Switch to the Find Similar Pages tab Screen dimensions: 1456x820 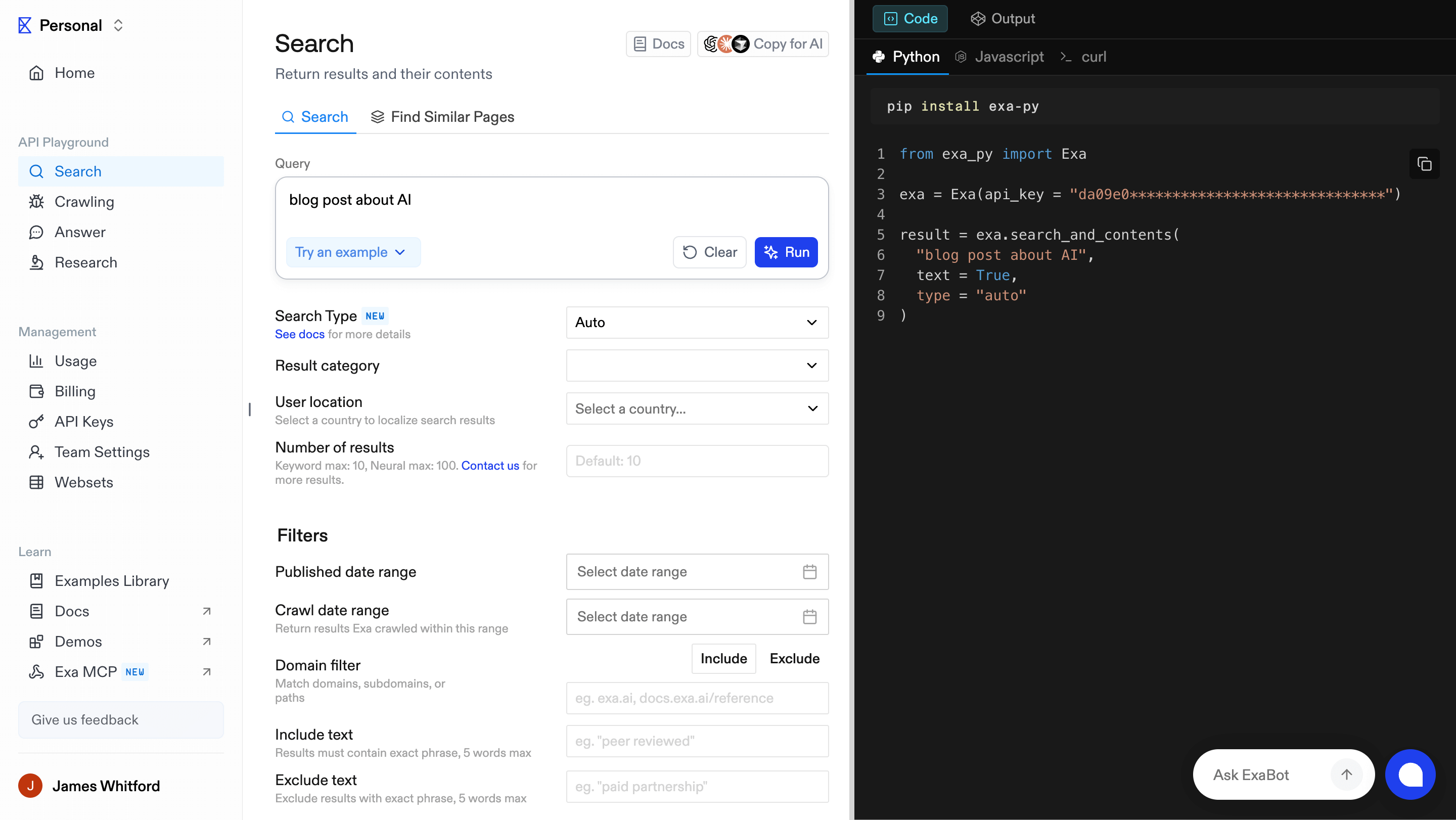(442, 117)
